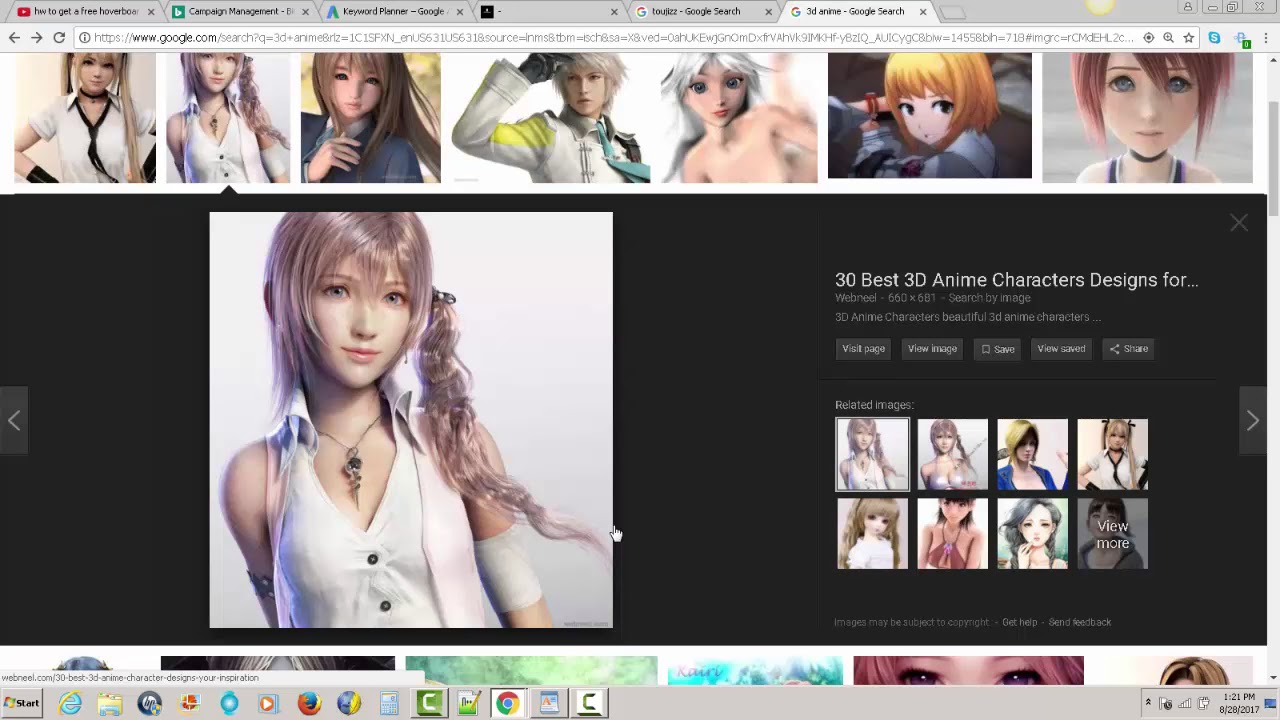This screenshot has height=720, width=1280.
Task: Open a new tab
Action: click(x=953, y=13)
